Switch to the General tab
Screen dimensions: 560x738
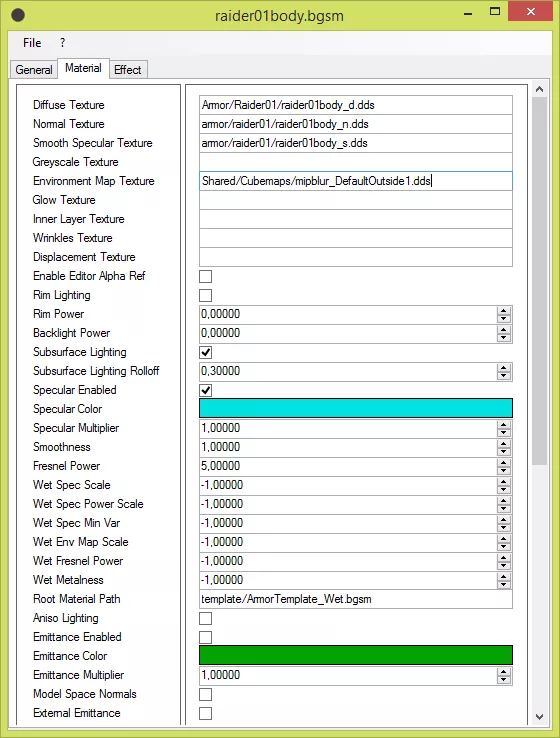(34, 70)
